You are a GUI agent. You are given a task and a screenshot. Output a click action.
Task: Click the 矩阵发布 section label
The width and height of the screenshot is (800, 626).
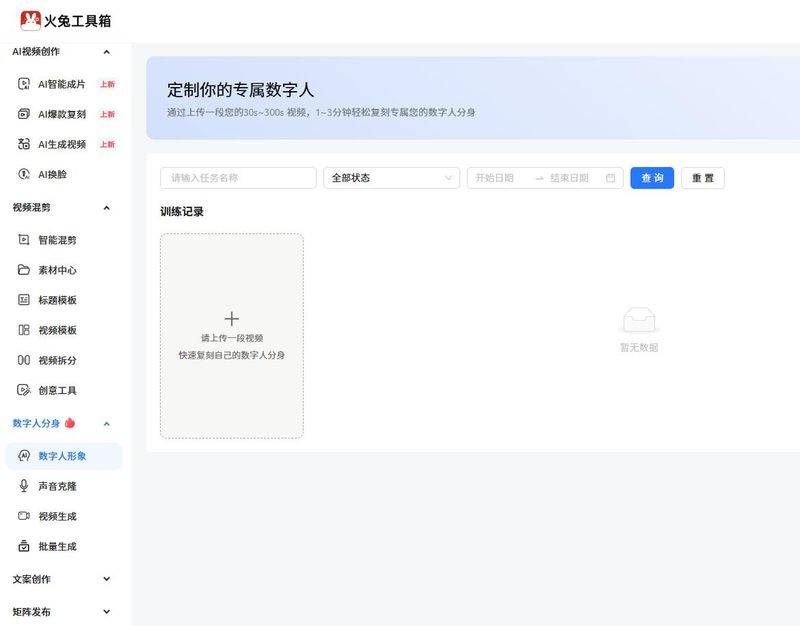(32, 612)
